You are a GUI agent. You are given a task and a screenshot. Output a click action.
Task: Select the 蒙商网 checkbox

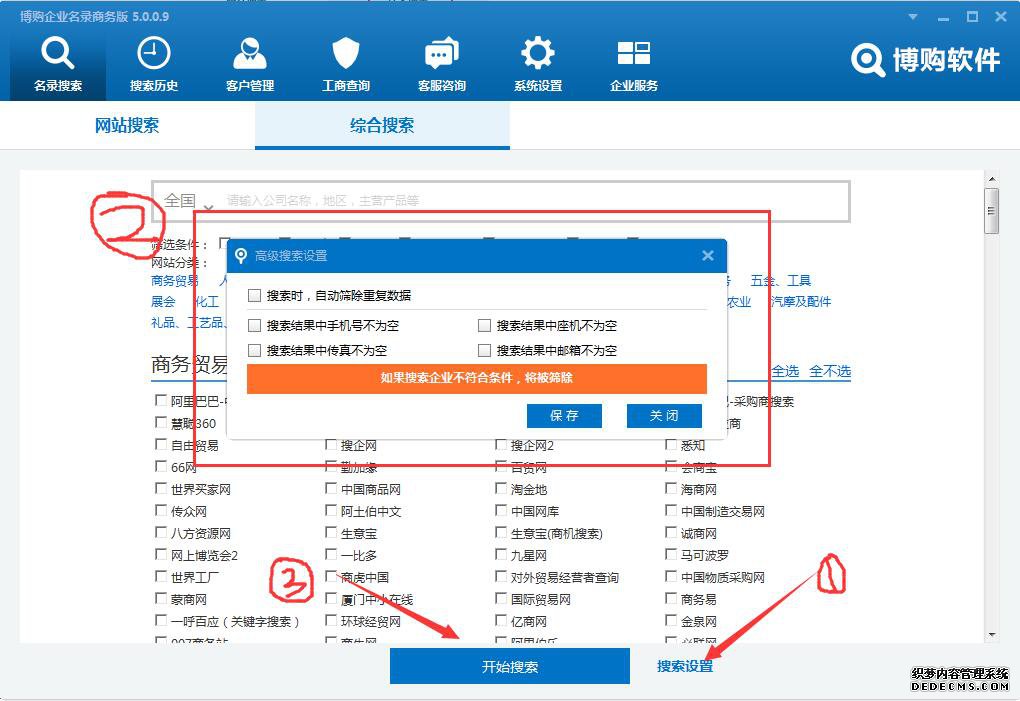coord(161,598)
